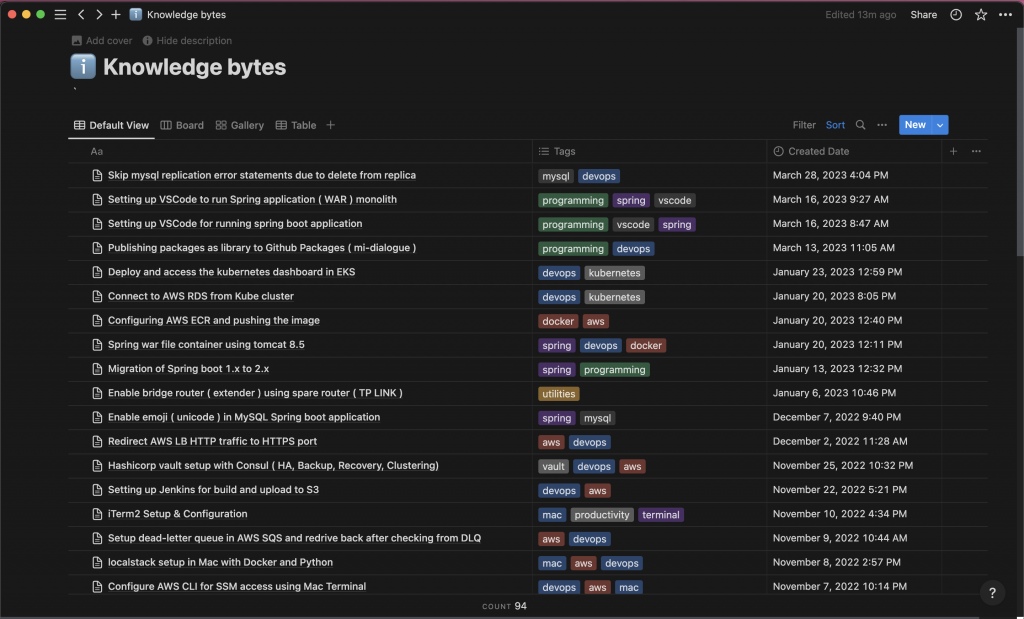Click the Knowledge bytes page title
This screenshot has height=619, width=1024.
(x=195, y=67)
